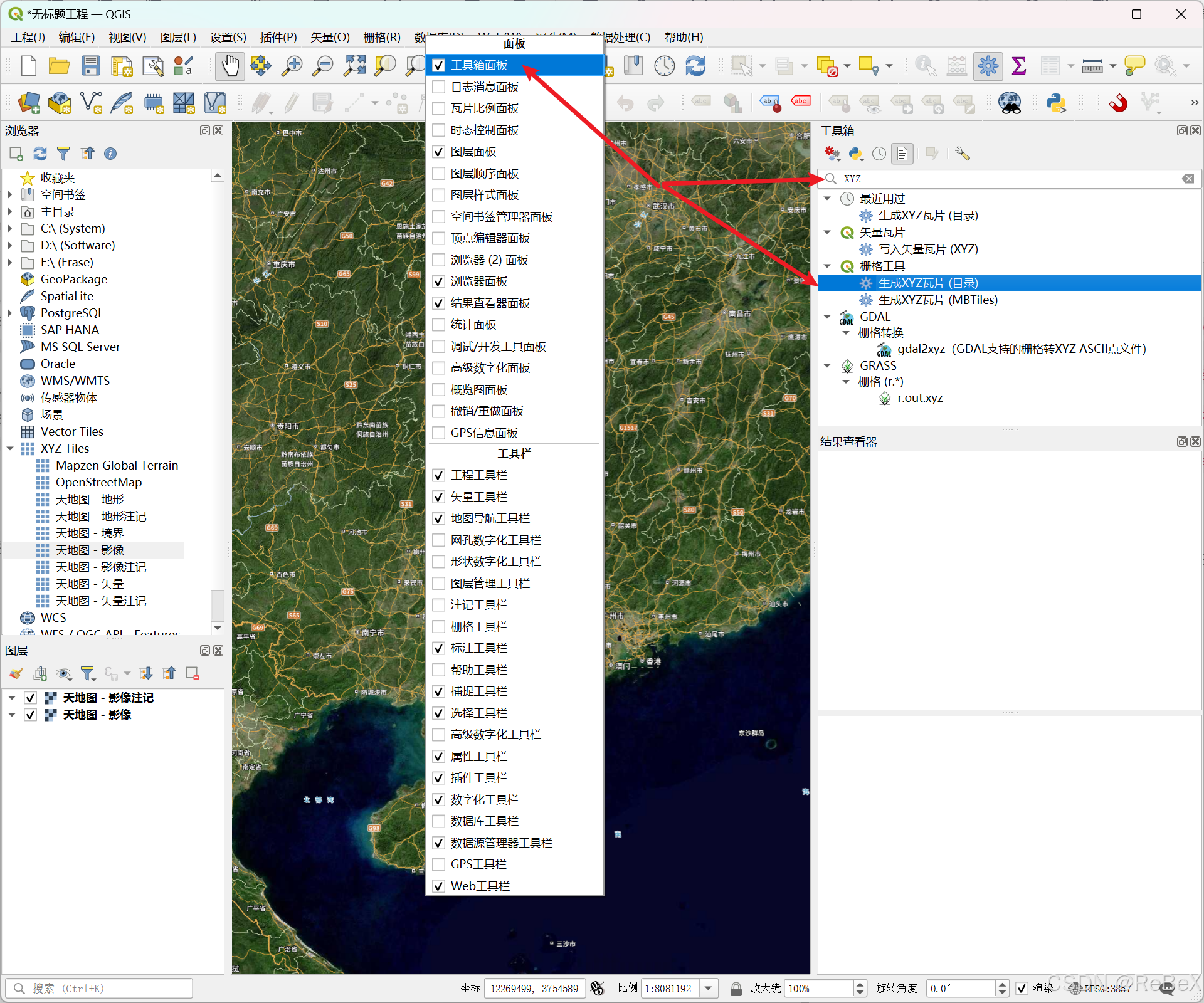
Task: Uncheck 矢量工具栏 checkbox
Action: [439, 497]
